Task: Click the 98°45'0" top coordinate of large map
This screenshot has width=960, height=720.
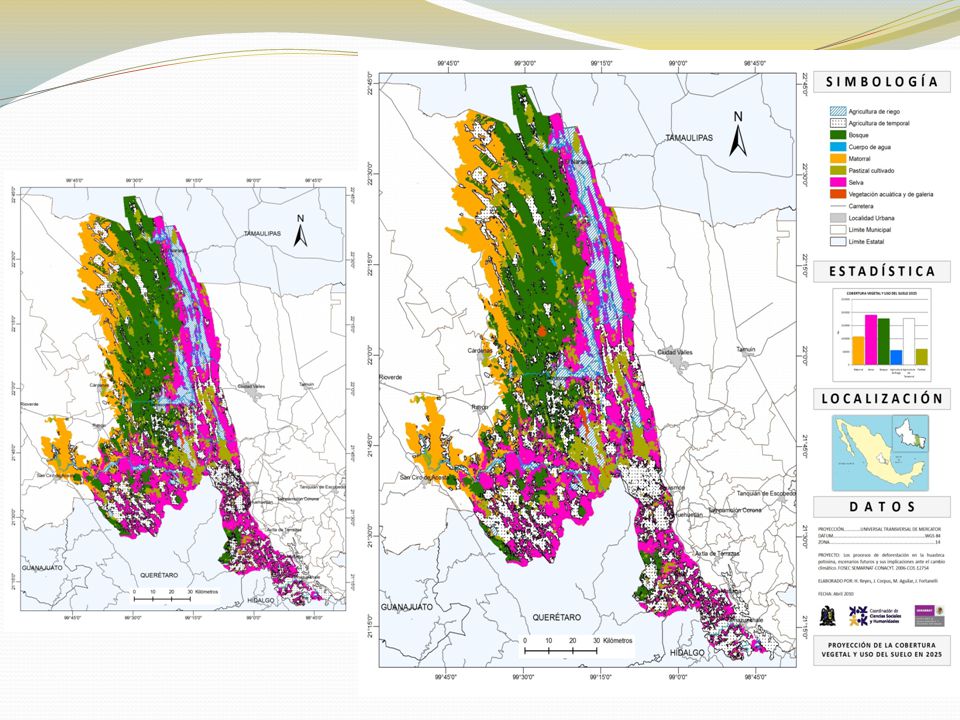Action: pos(754,64)
